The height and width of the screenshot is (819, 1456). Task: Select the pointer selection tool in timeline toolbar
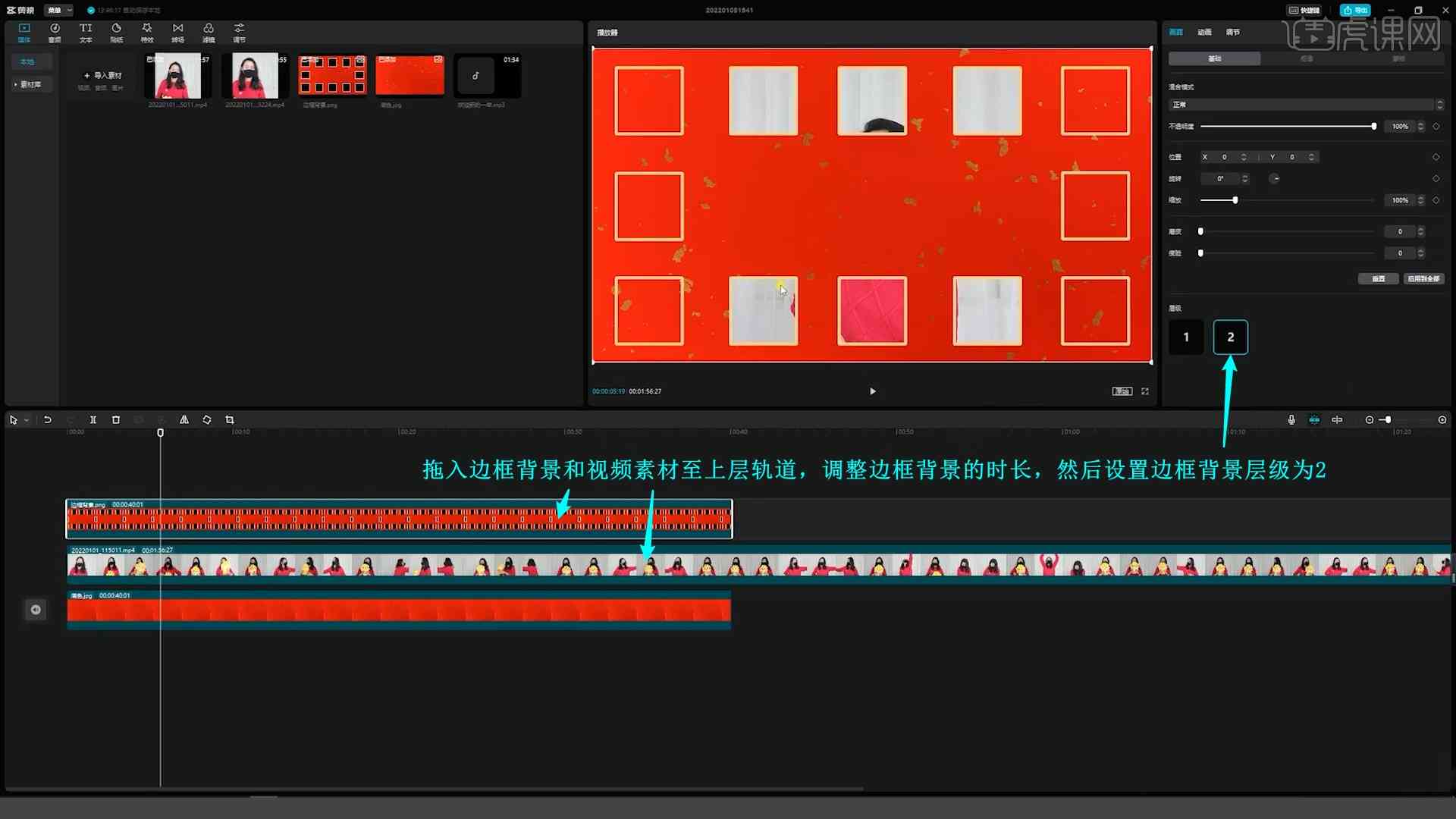pos(13,419)
